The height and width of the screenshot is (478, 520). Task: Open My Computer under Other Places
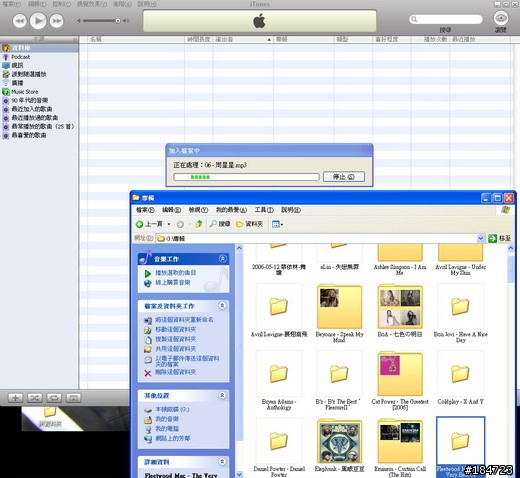162,429
